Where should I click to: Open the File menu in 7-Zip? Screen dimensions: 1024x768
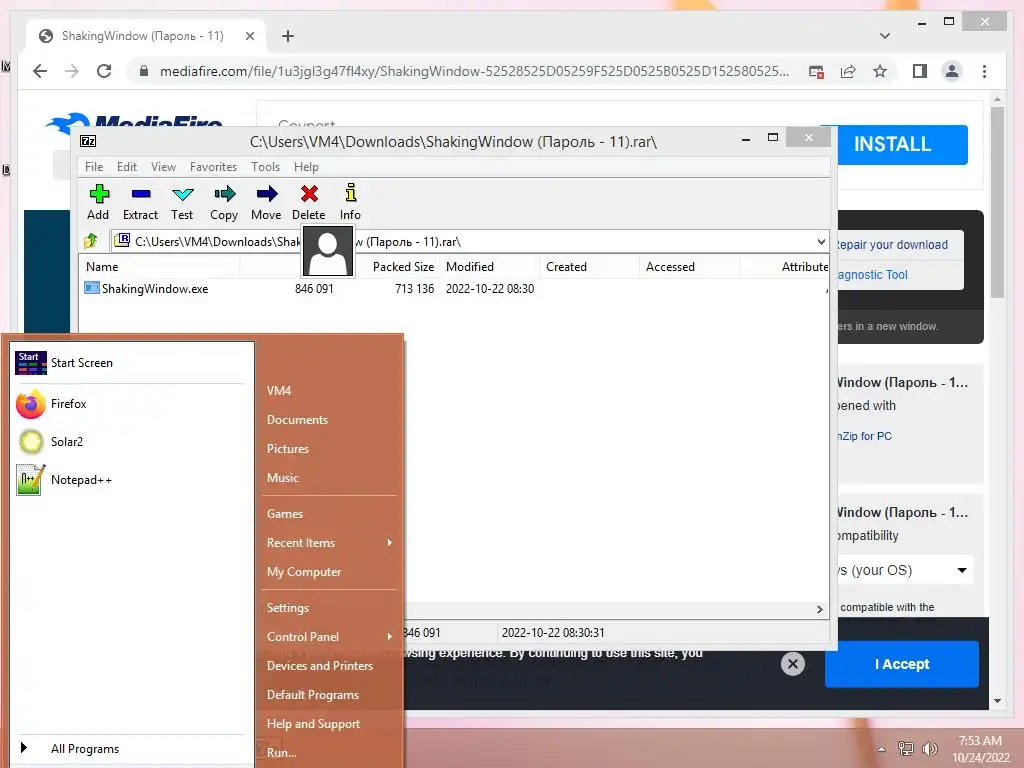pyautogui.click(x=94, y=167)
